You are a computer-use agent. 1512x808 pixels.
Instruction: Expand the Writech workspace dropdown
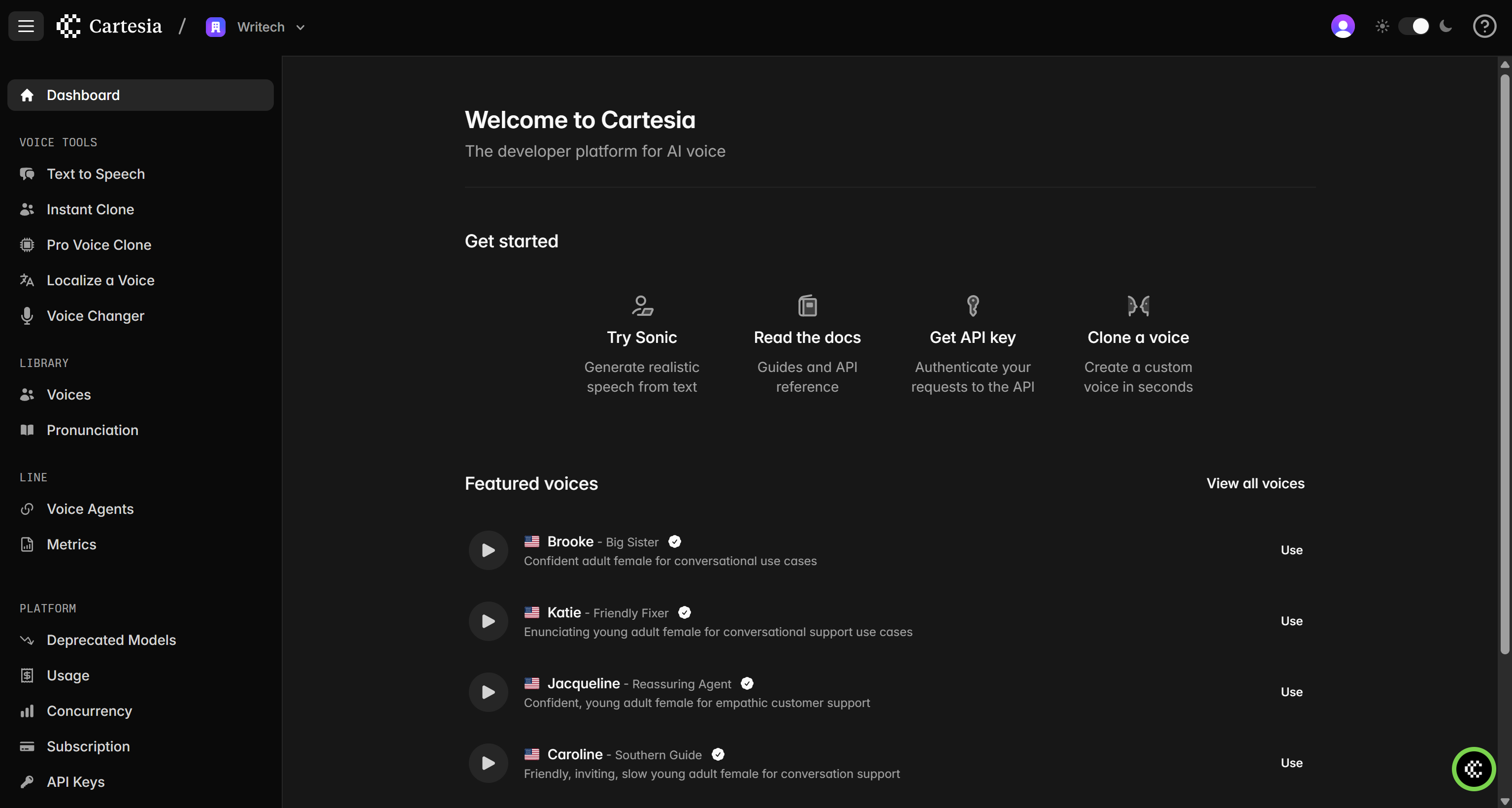[x=300, y=28]
